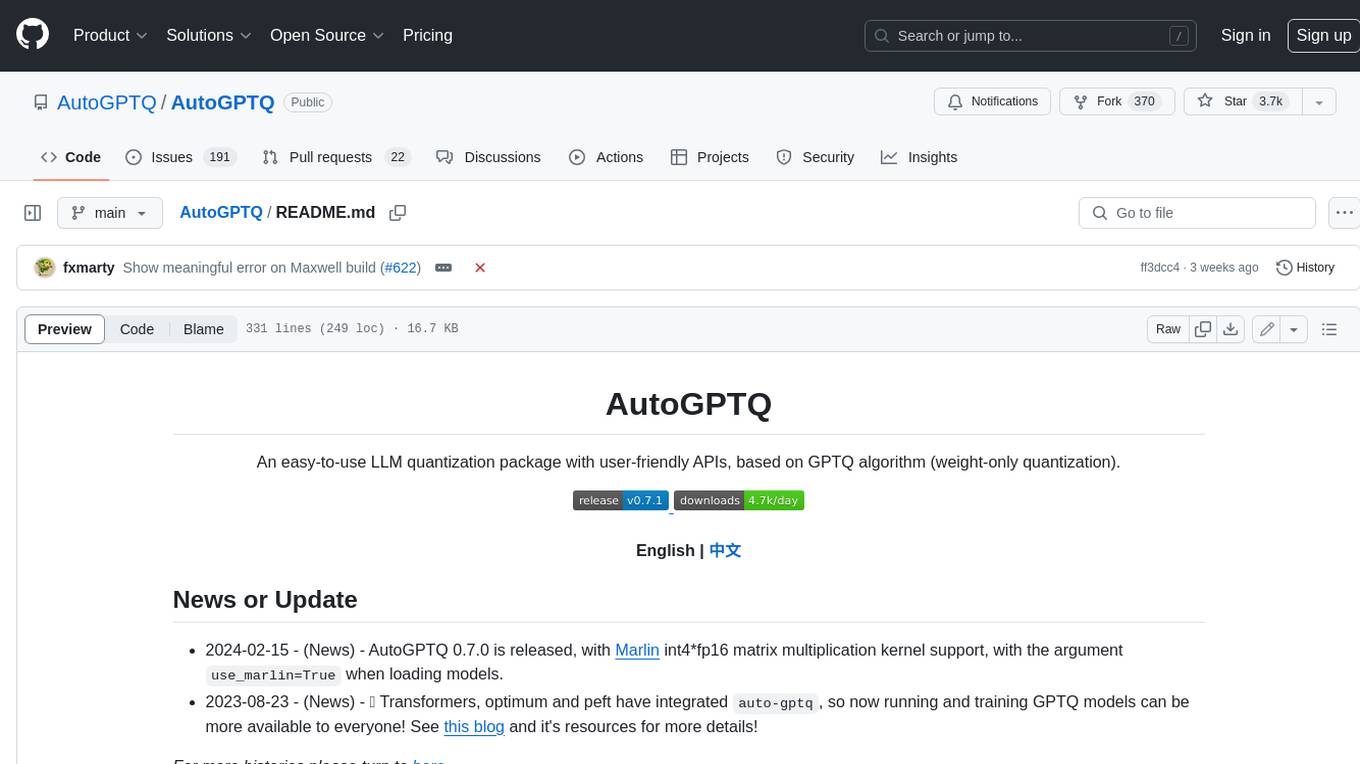Click the downloads 4.7k/day badge
The image size is (1360, 764).
coord(739,500)
